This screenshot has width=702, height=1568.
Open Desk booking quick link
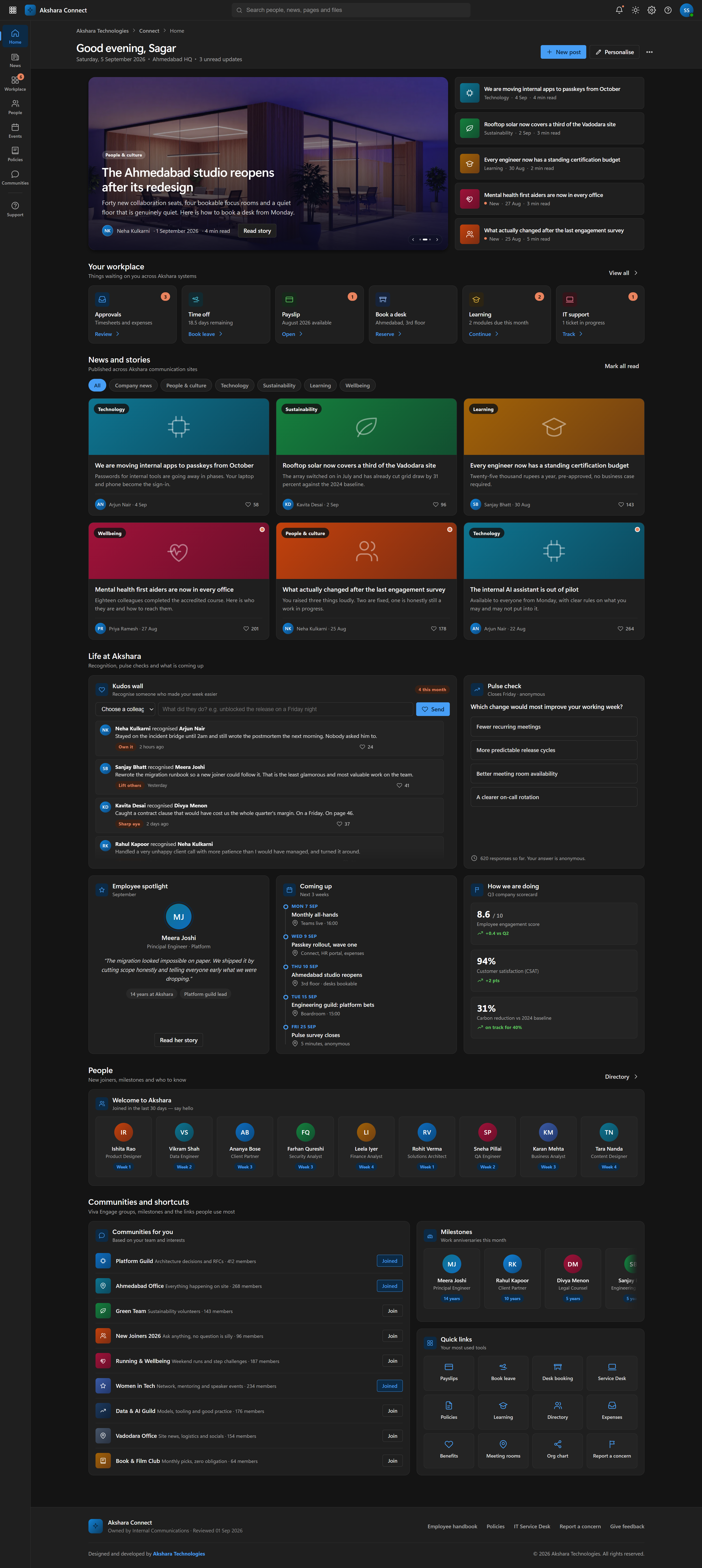[558, 1373]
